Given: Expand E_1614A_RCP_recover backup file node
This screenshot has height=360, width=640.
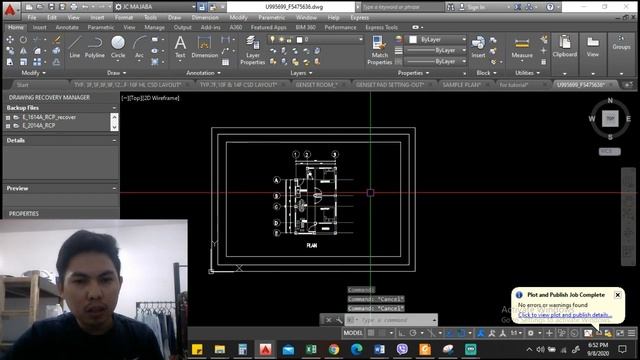Looking at the screenshot, I should [8, 117].
